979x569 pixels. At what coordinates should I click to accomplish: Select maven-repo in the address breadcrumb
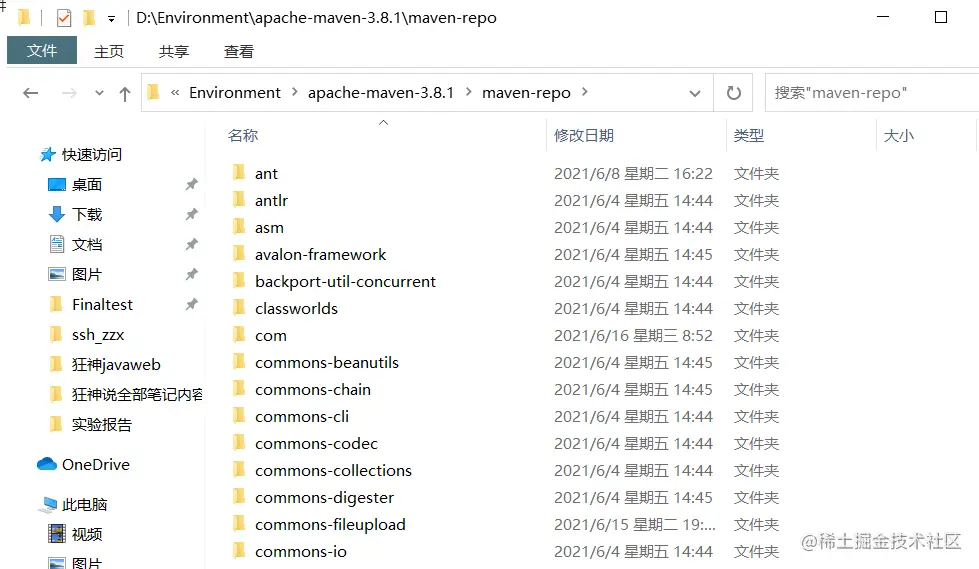pos(526,92)
